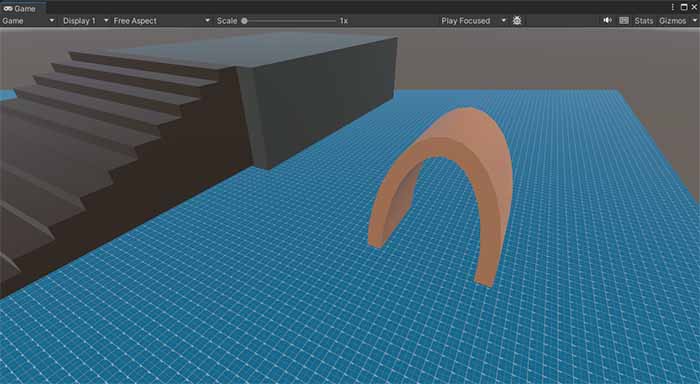Expand the Free Aspect resolution dropdown
Viewport: 700px width, 384px height.
click(x=161, y=21)
